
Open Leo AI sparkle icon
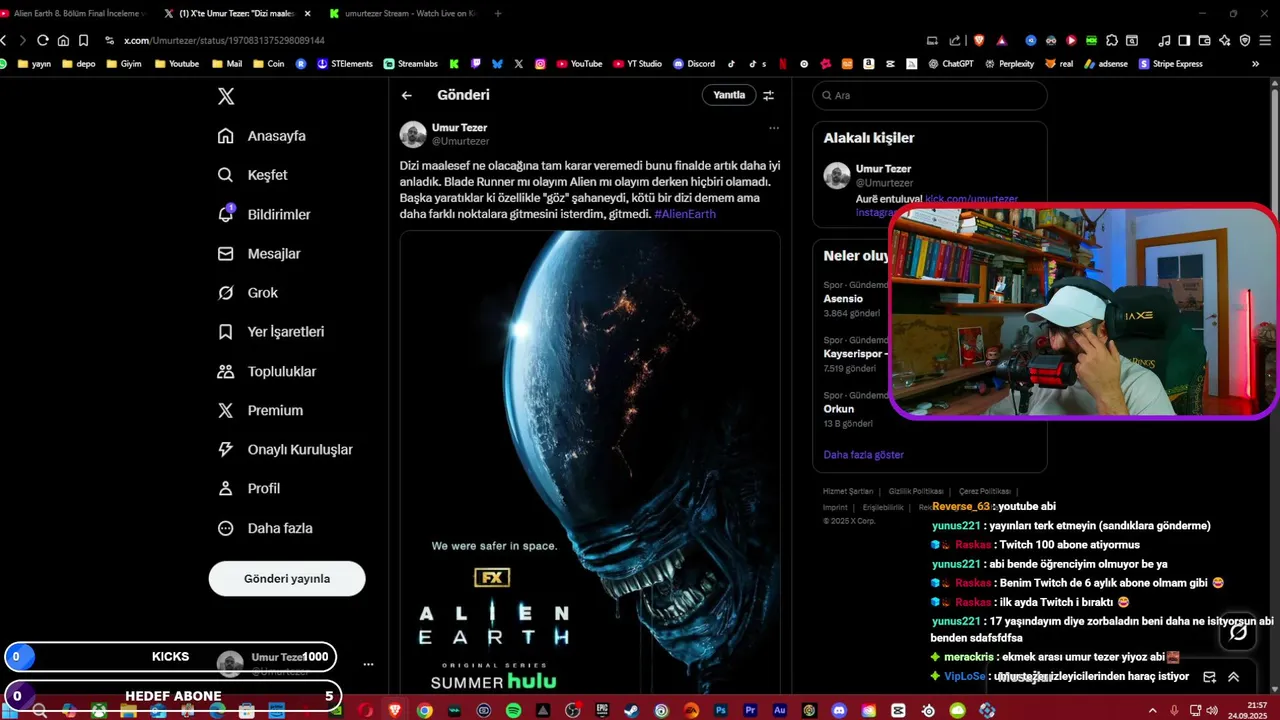[x=1225, y=40]
